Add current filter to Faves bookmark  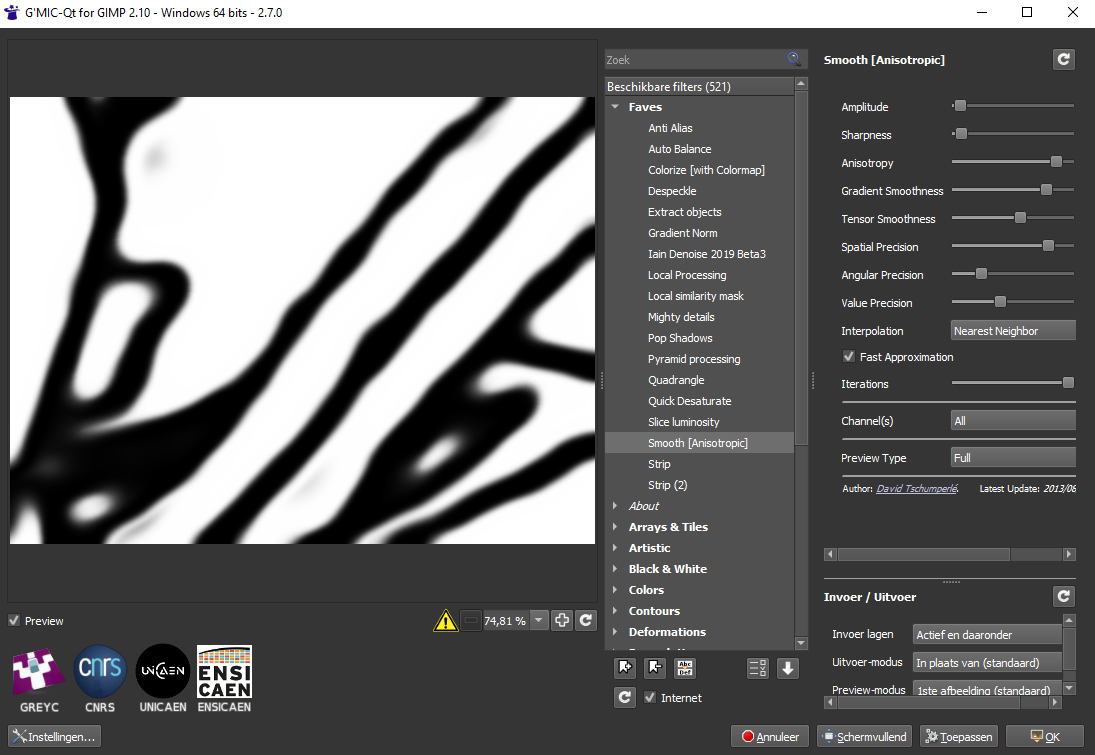tap(625, 668)
